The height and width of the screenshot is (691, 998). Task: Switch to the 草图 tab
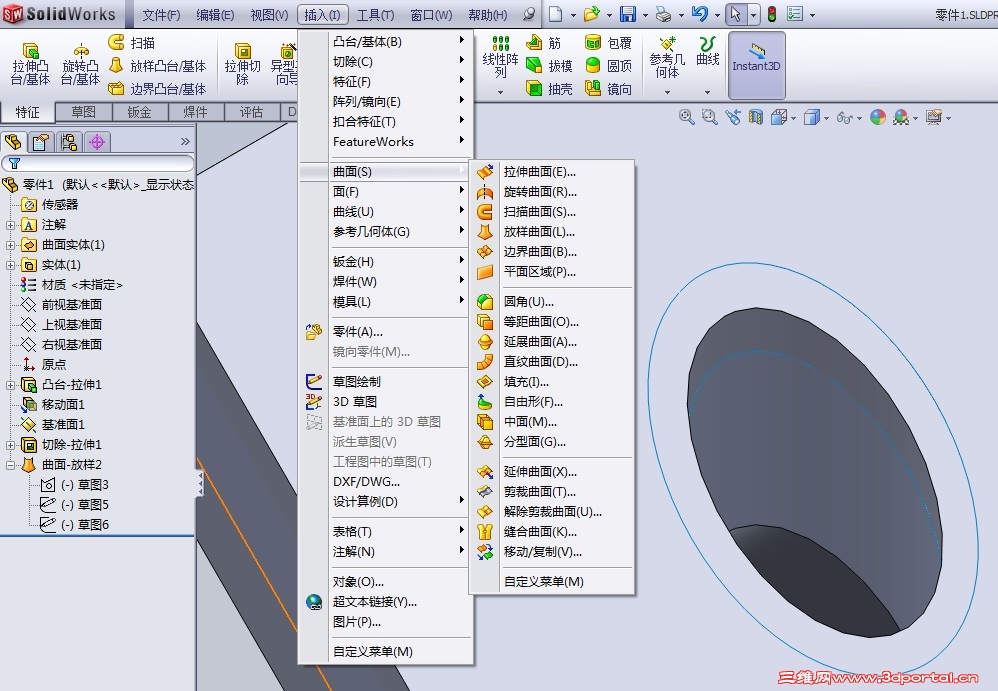[83, 113]
